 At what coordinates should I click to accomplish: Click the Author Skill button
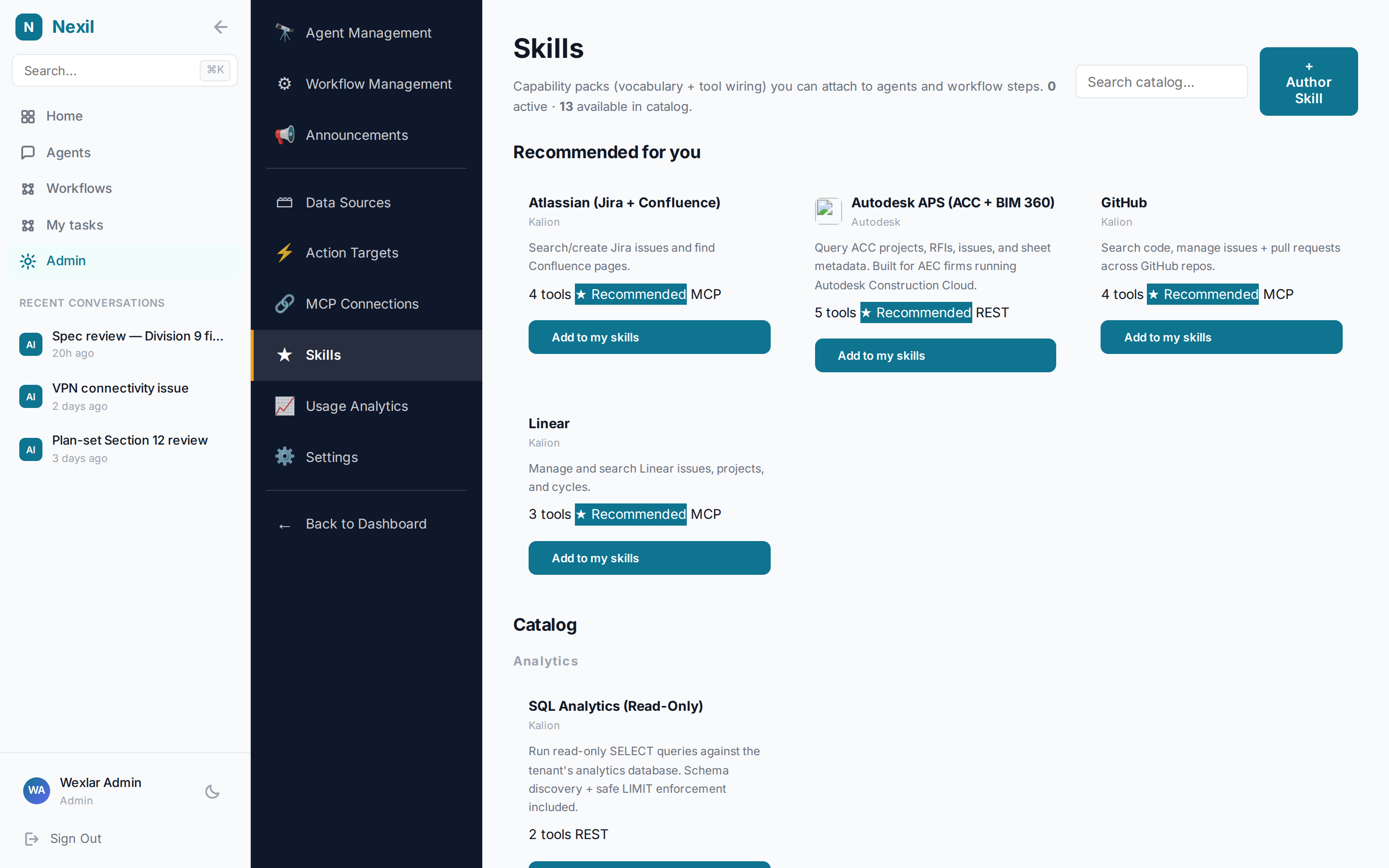(x=1308, y=81)
